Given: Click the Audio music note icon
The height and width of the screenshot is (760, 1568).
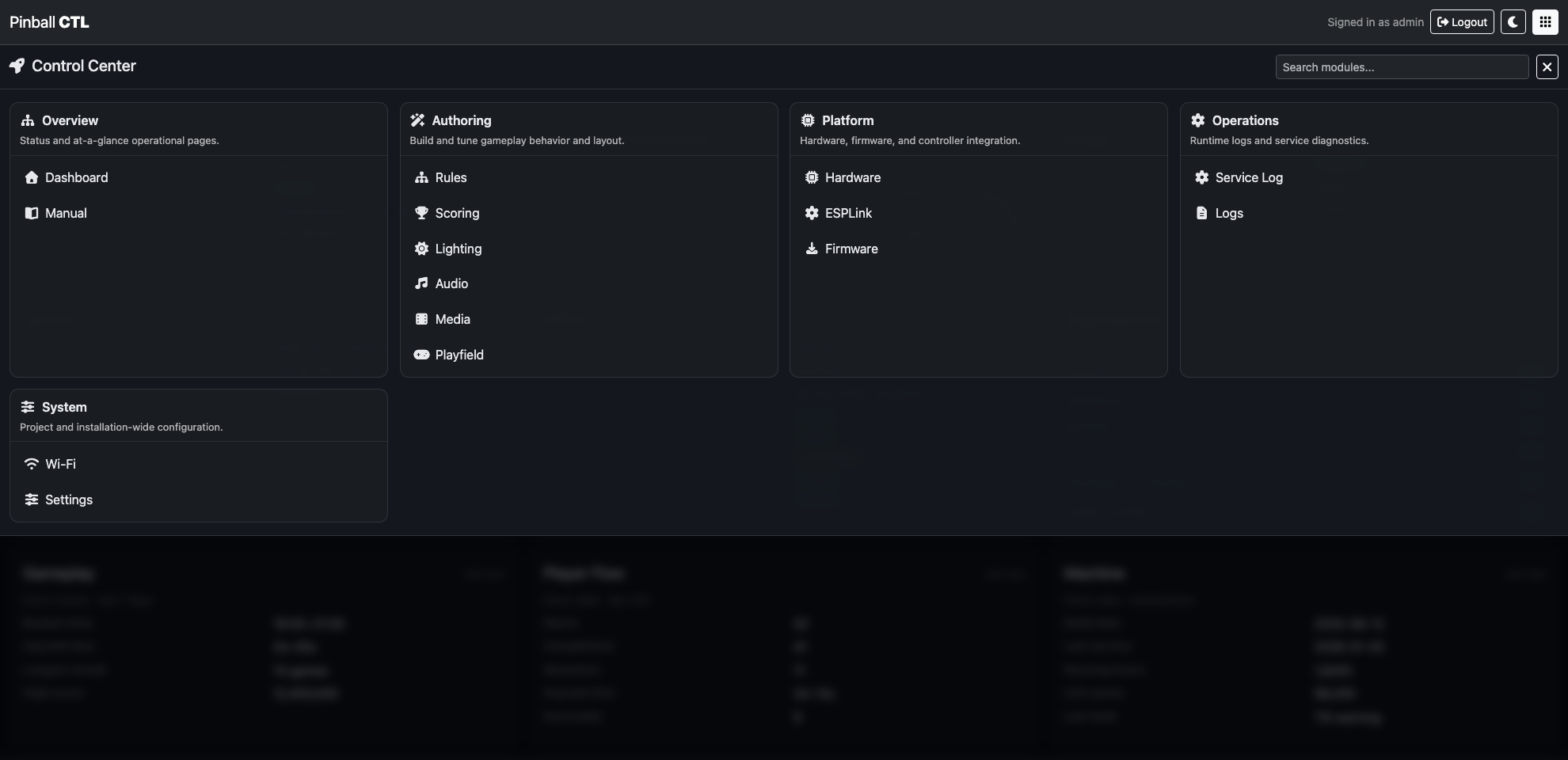Looking at the screenshot, I should click(421, 283).
